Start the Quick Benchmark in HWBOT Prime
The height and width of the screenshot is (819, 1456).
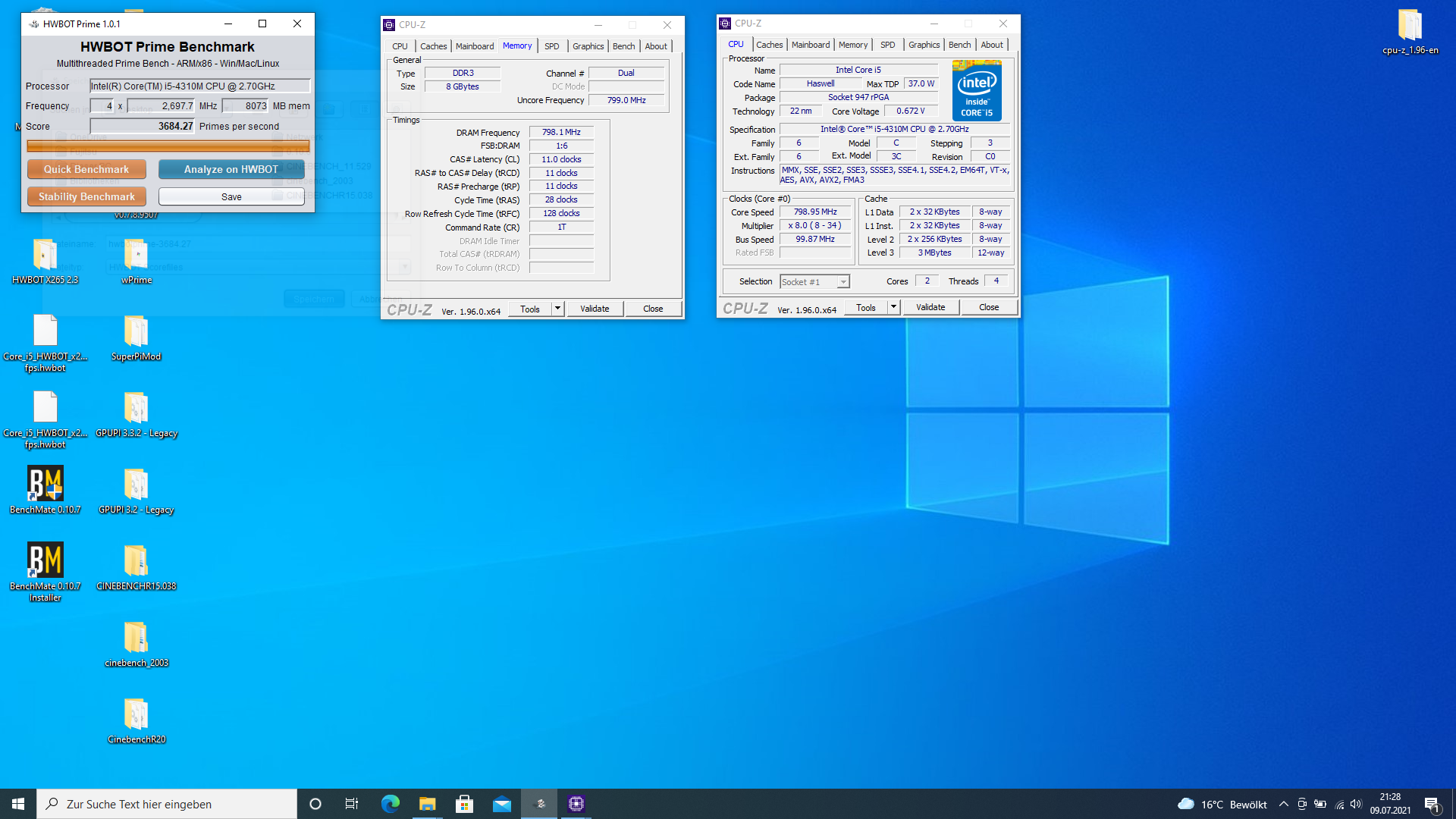point(86,169)
